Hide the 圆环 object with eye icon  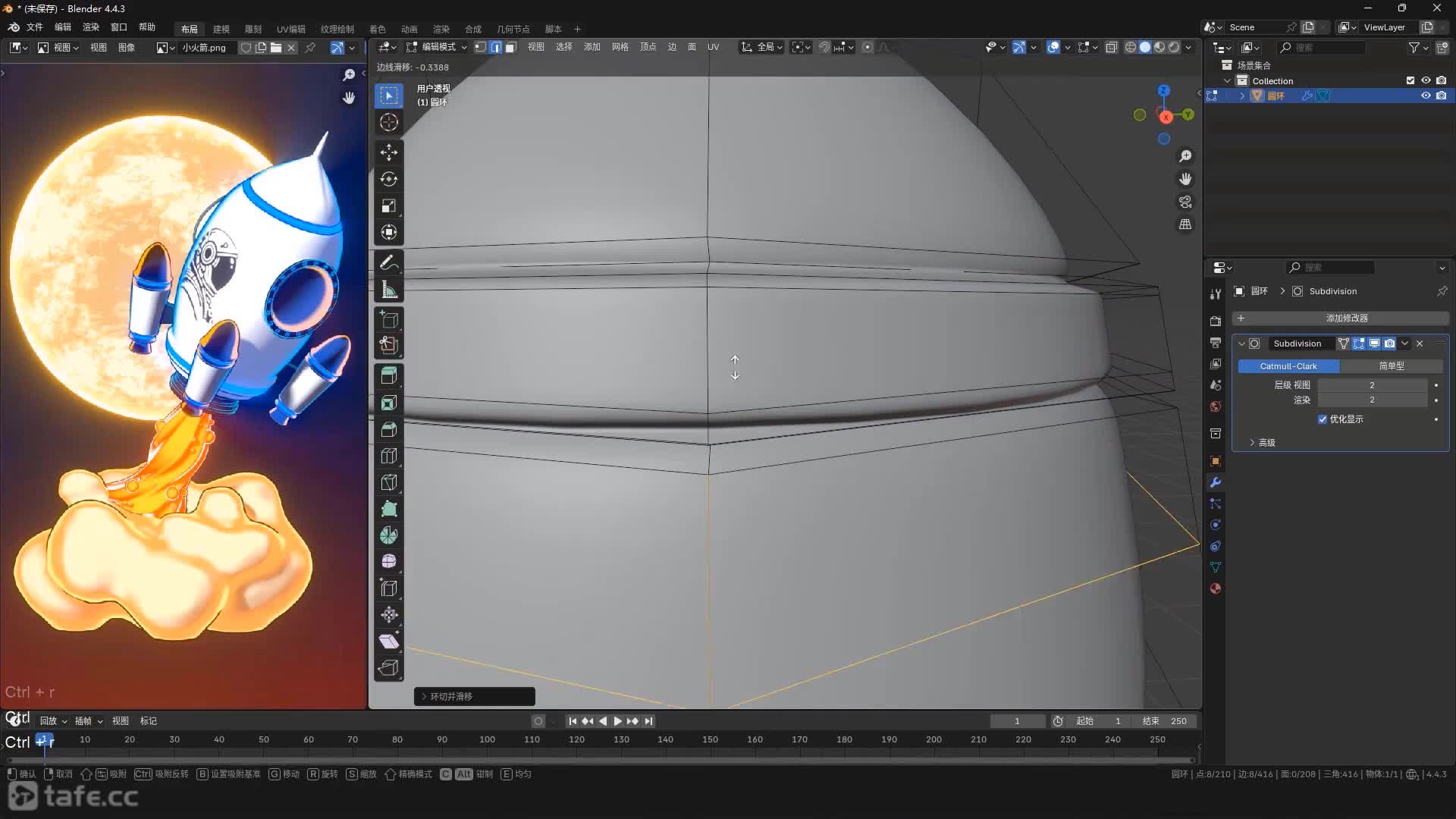click(1426, 96)
